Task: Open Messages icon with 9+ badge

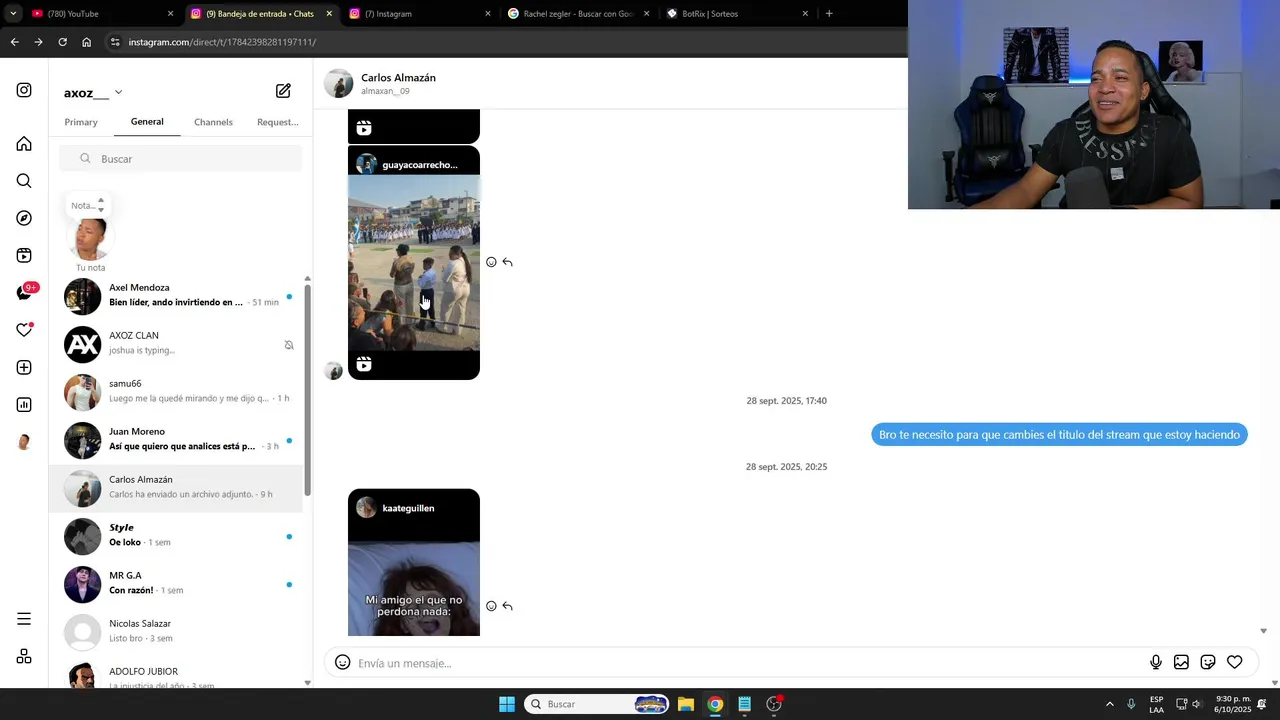Action: click(26, 292)
